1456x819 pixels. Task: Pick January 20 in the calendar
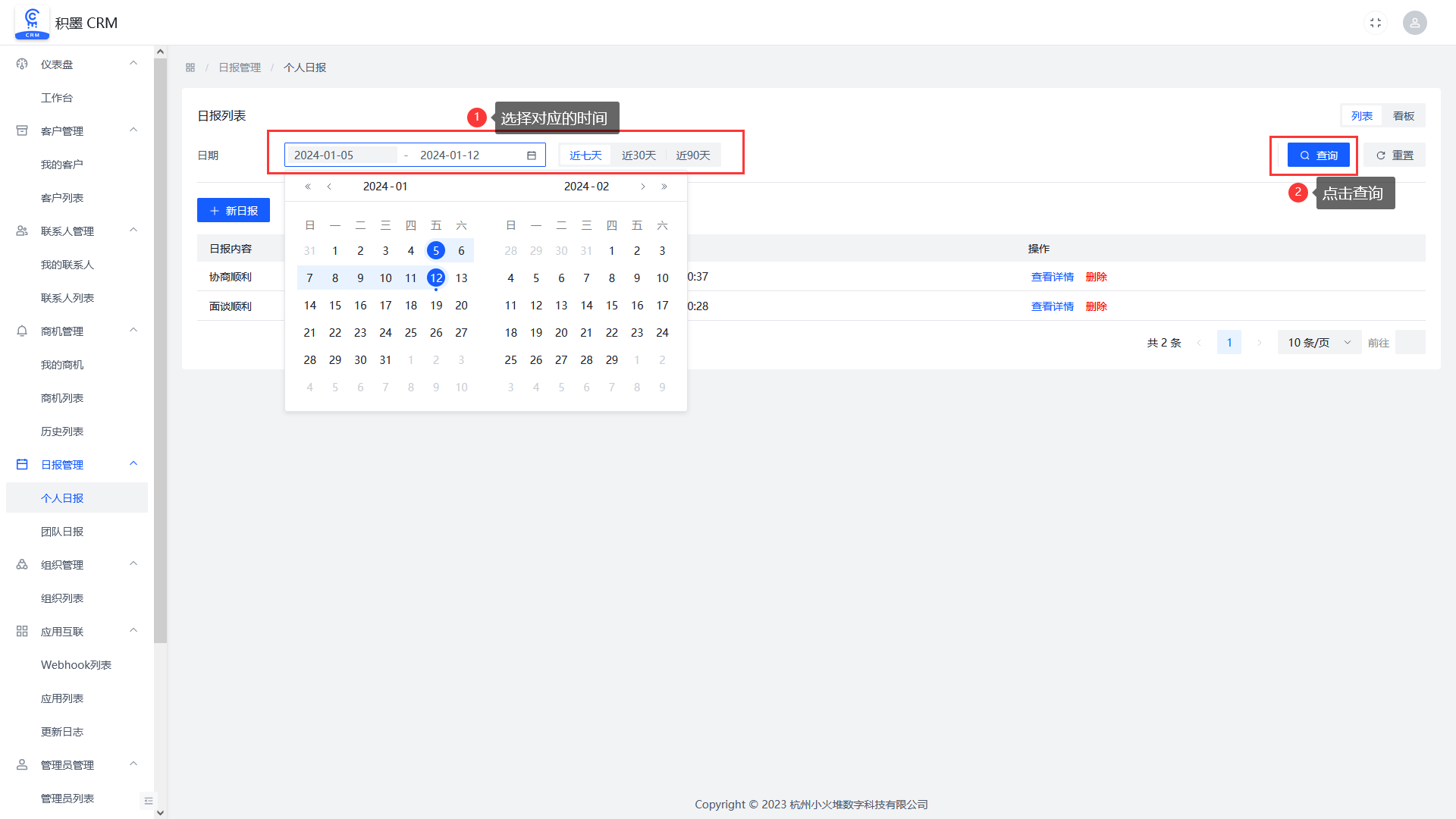click(x=461, y=306)
